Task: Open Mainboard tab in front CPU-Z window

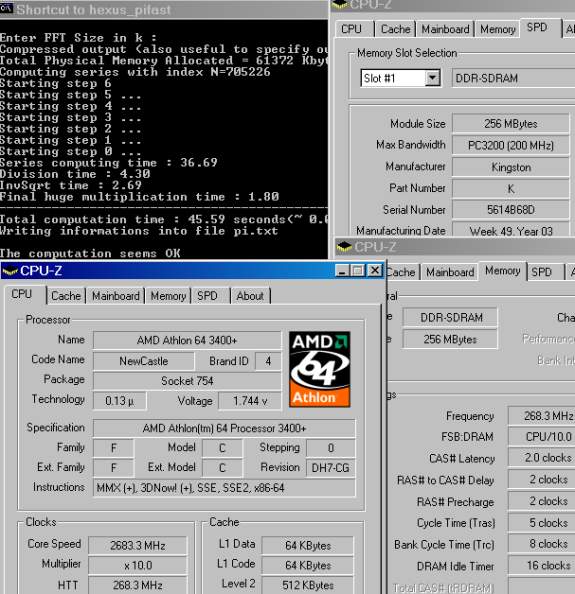Action: click(x=116, y=296)
